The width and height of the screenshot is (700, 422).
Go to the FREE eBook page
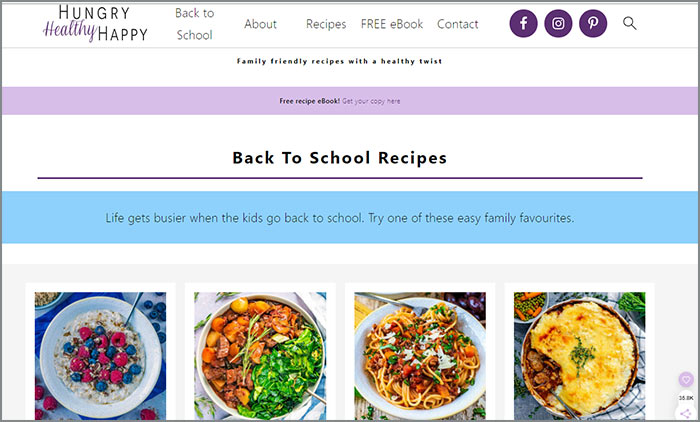pyautogui.click(x=392, y=24)
